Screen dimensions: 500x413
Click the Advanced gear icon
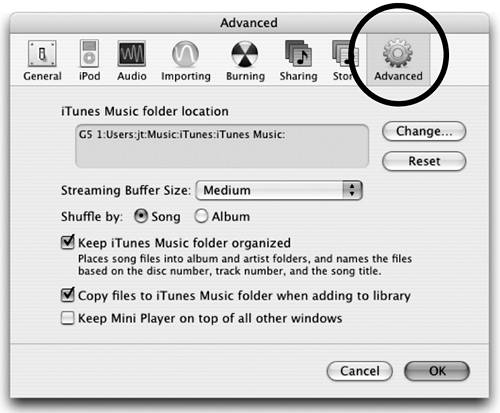[x=398, y=54]
